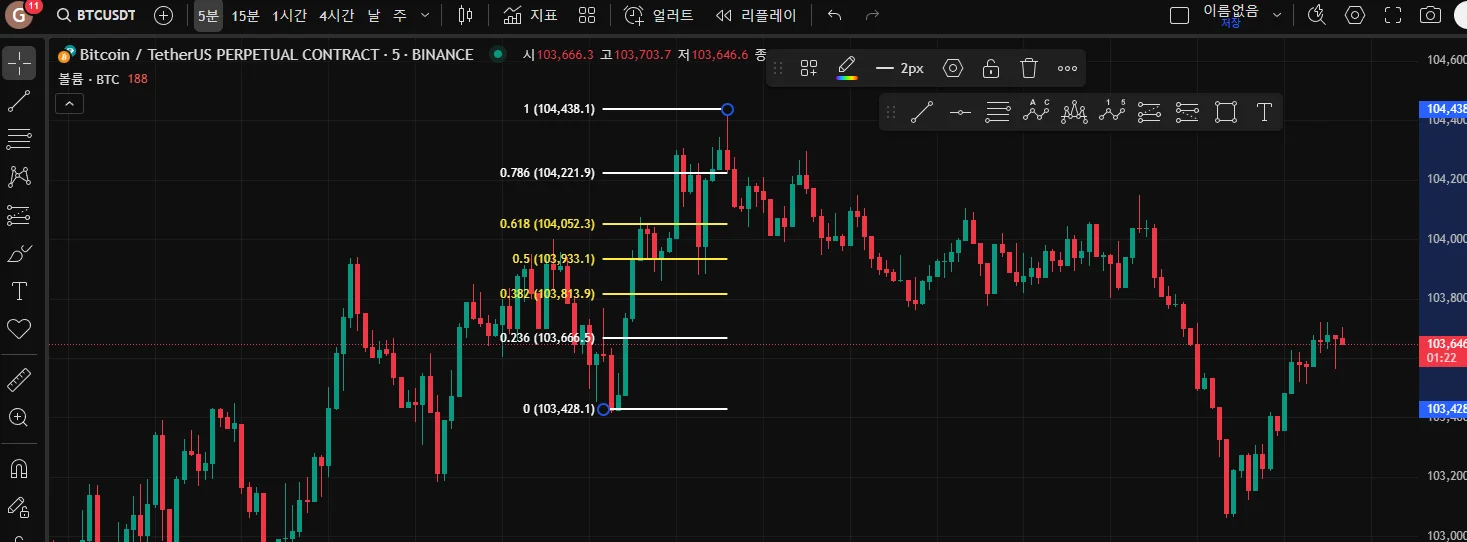This screenshot has width=1467, height=542.
Task: Pick horizontal ray in favorites toolbar
Action: pos(960,112)
